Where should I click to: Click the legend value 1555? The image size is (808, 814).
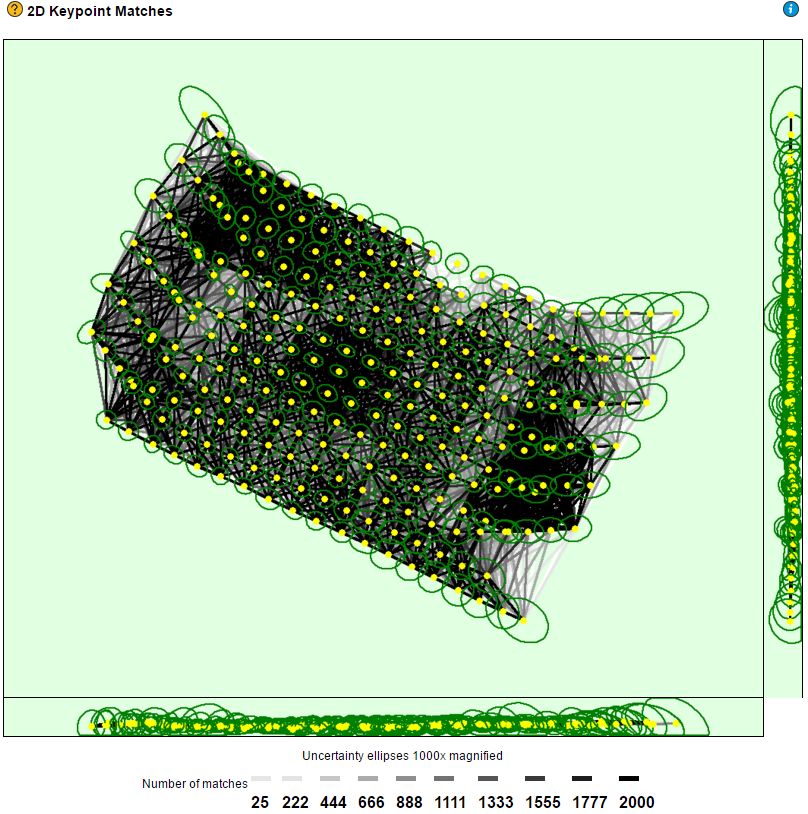(543, 802)
